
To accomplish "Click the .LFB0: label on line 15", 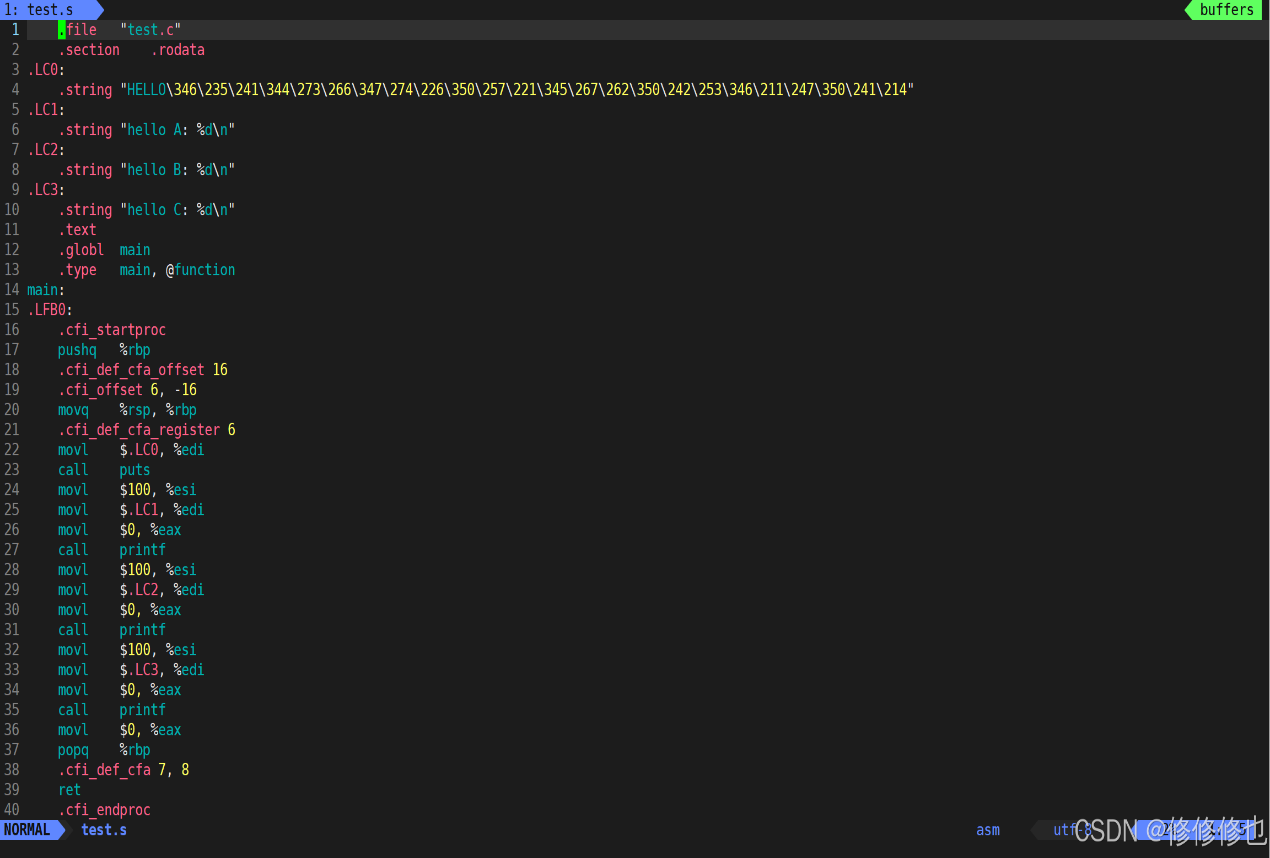I will click(x=50, y=310).
